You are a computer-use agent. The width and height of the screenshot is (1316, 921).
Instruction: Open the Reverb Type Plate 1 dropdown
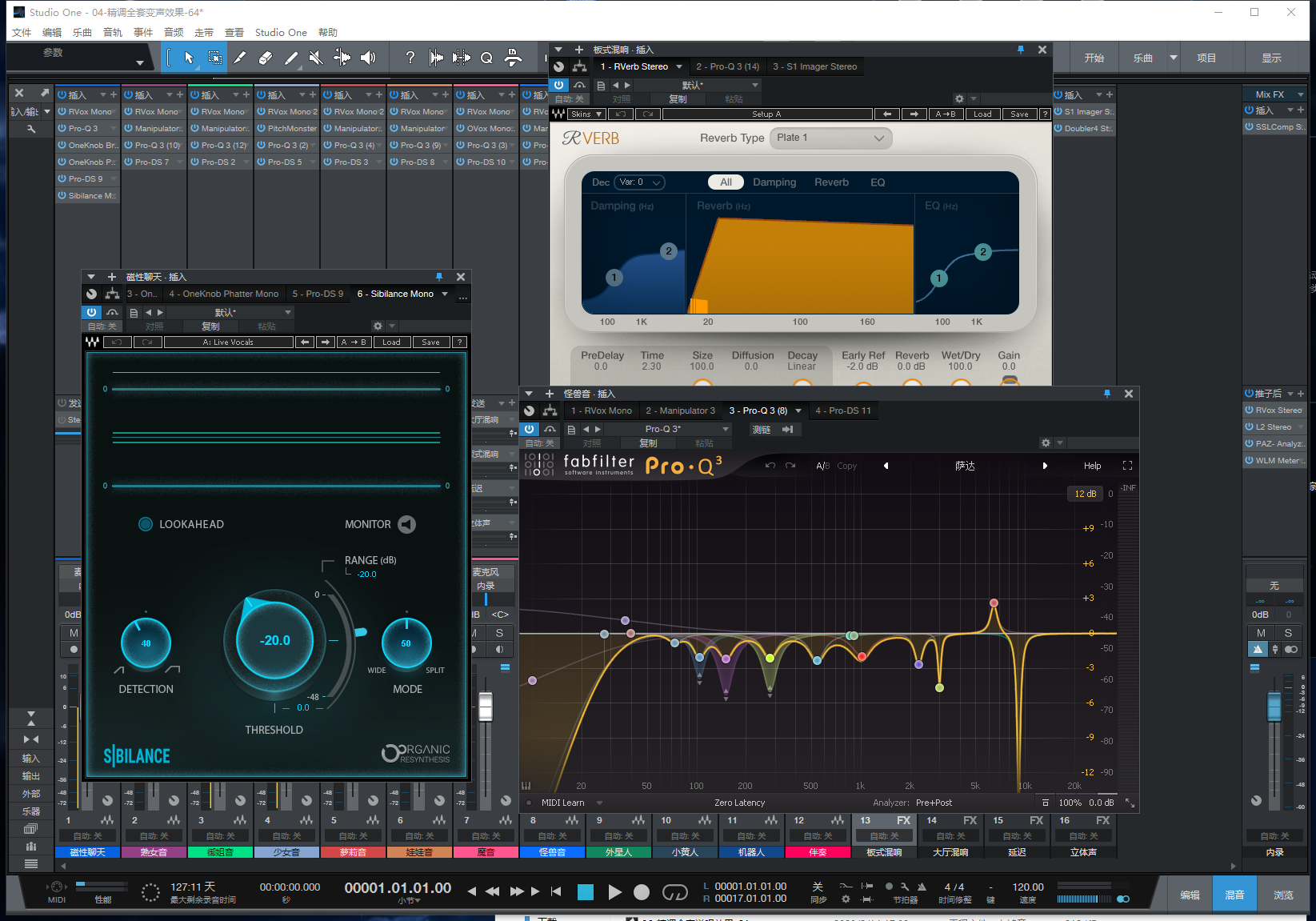tap(830, 138)
